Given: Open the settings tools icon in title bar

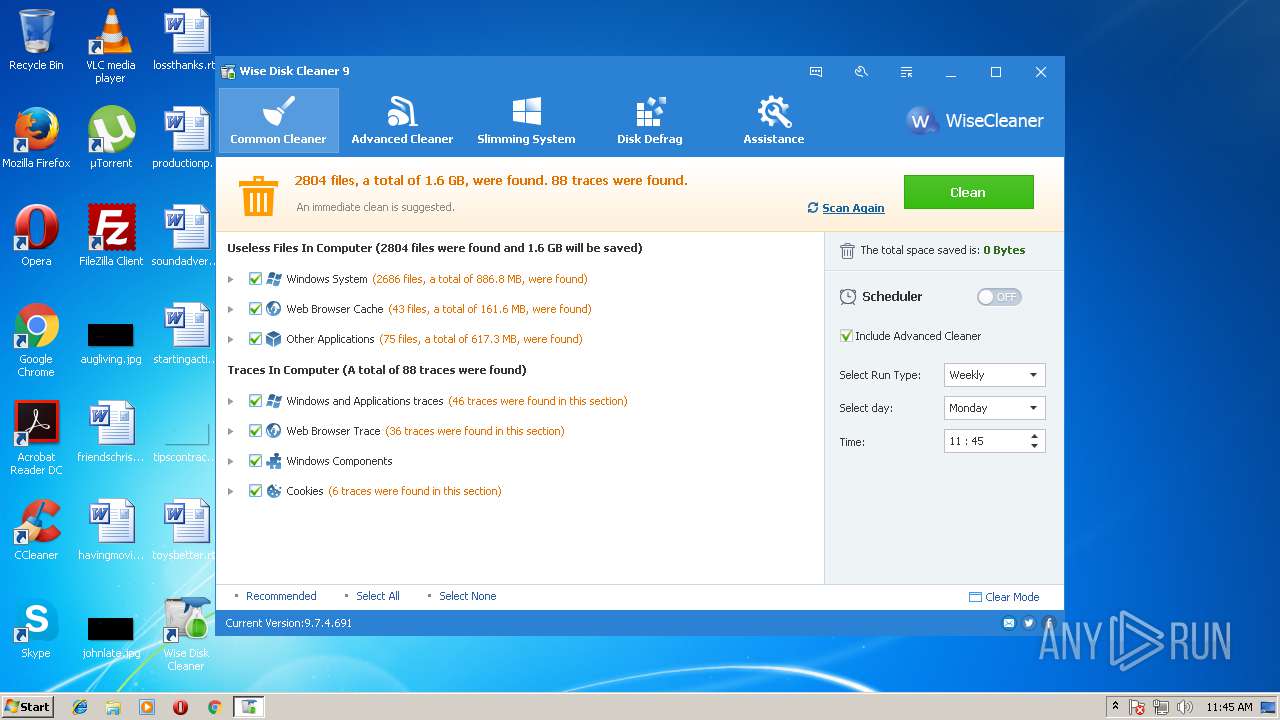Looking at the screenshot, I should click(861, 72).
